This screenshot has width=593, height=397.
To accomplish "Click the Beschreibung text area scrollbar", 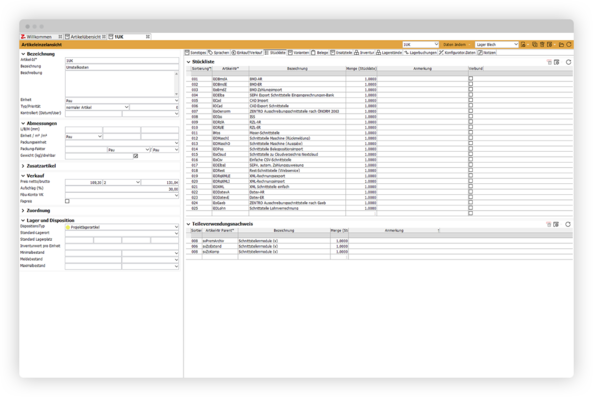I will tap(176, 84).
